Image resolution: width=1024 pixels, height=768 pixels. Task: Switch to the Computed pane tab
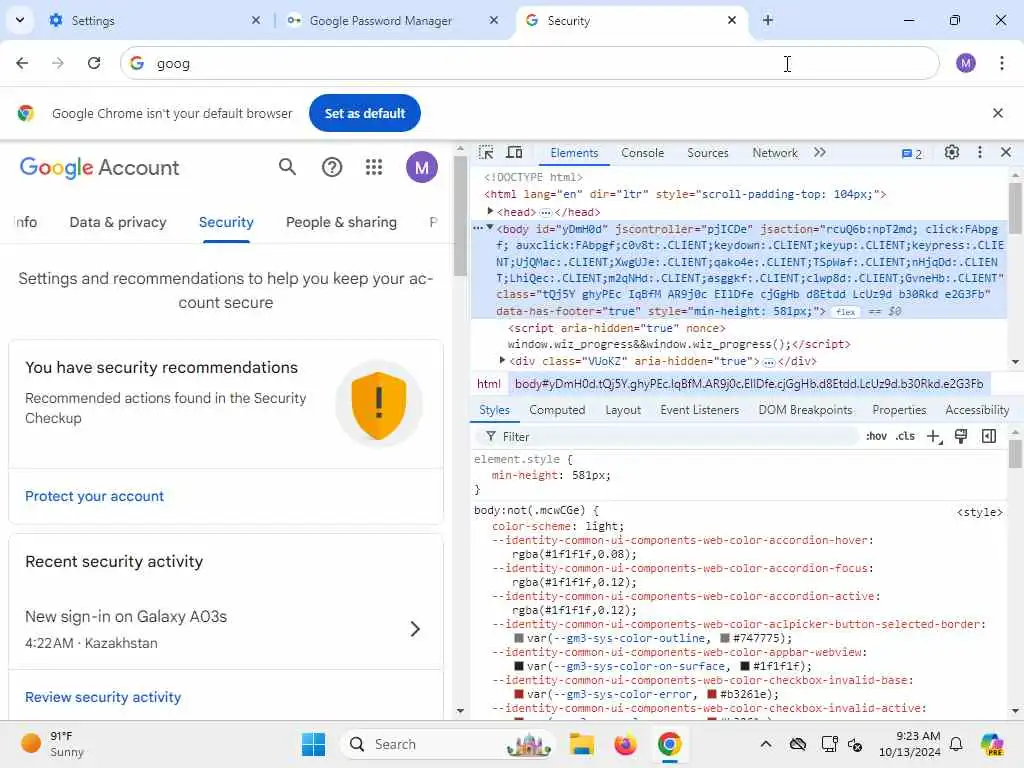click(x=557, y=410)
